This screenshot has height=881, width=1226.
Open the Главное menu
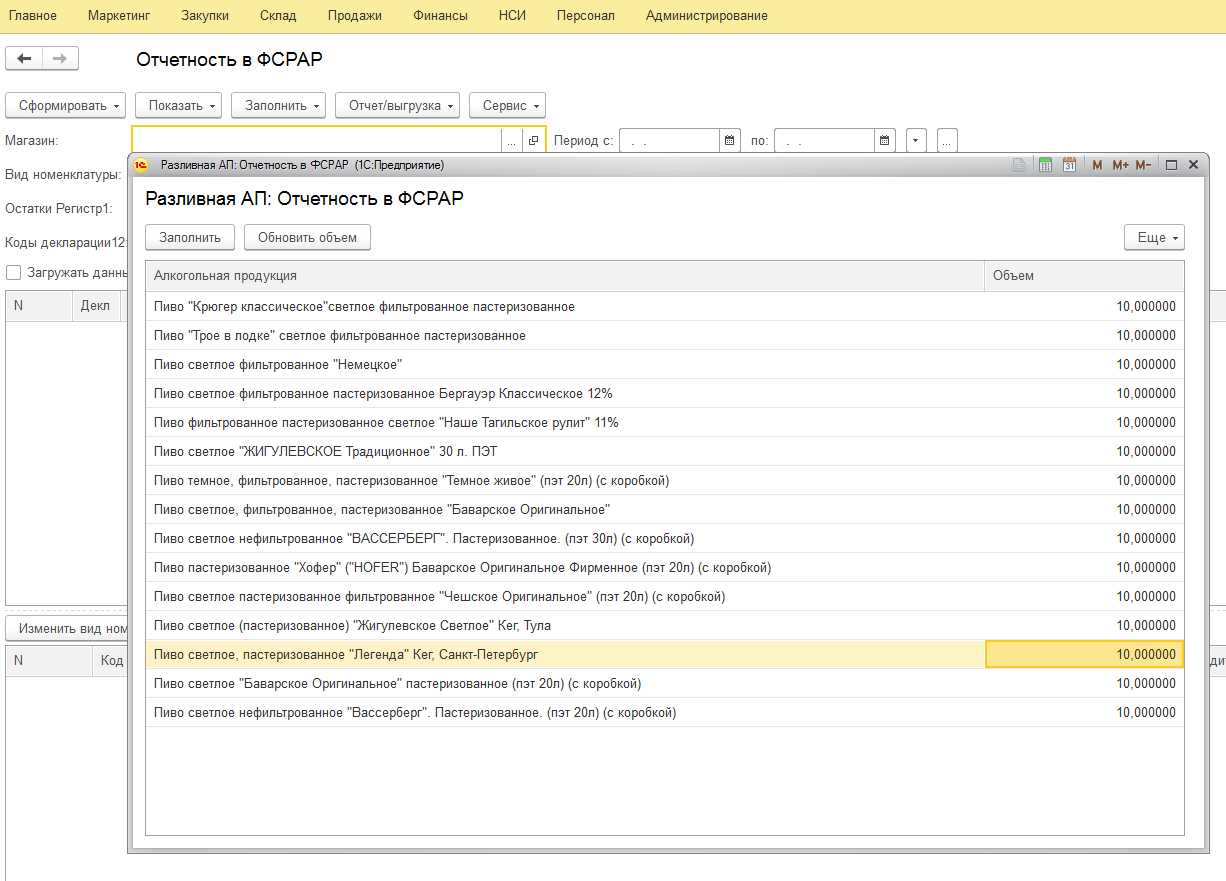pyautogui.click(x=33, y=16)
